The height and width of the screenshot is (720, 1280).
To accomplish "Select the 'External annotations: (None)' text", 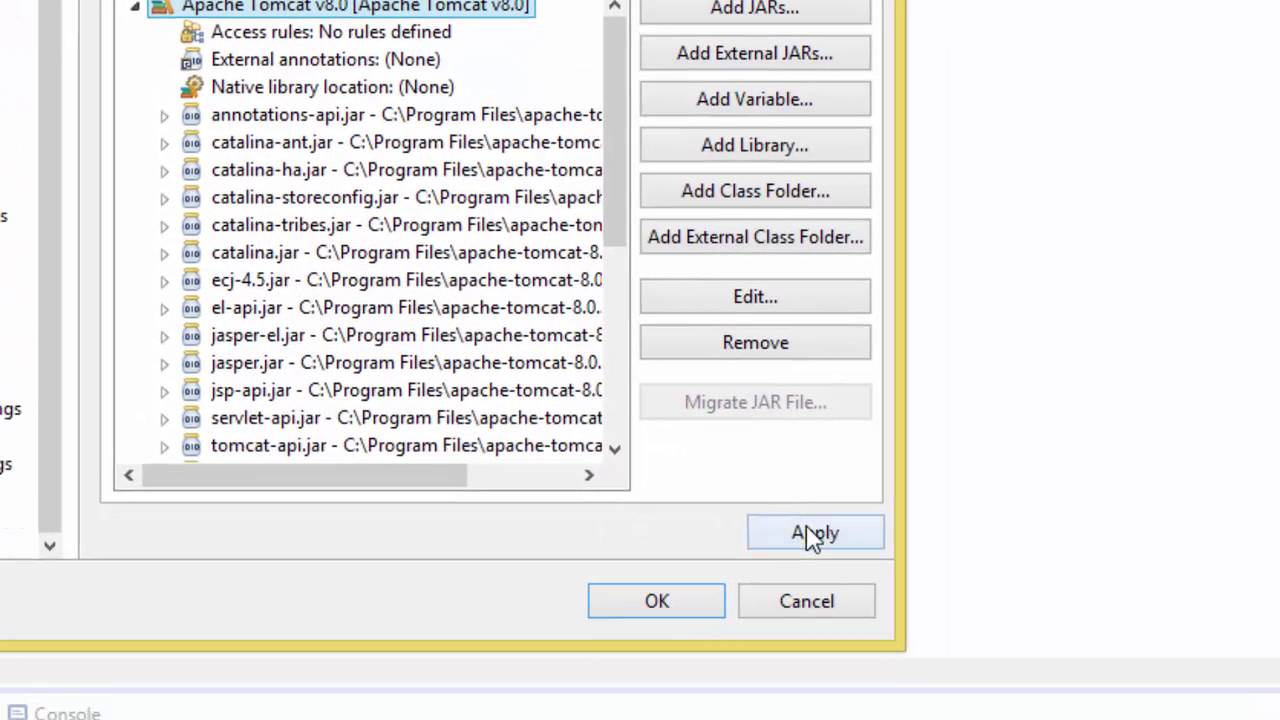I will pyautogui.click(x=325, y=60).
